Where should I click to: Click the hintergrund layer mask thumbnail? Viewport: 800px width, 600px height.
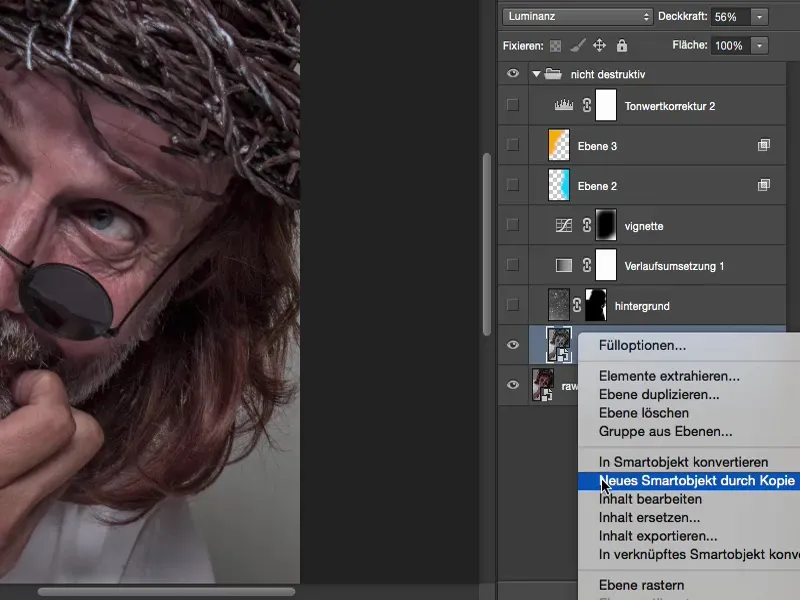pyautogui.click(x=595, y=305)
